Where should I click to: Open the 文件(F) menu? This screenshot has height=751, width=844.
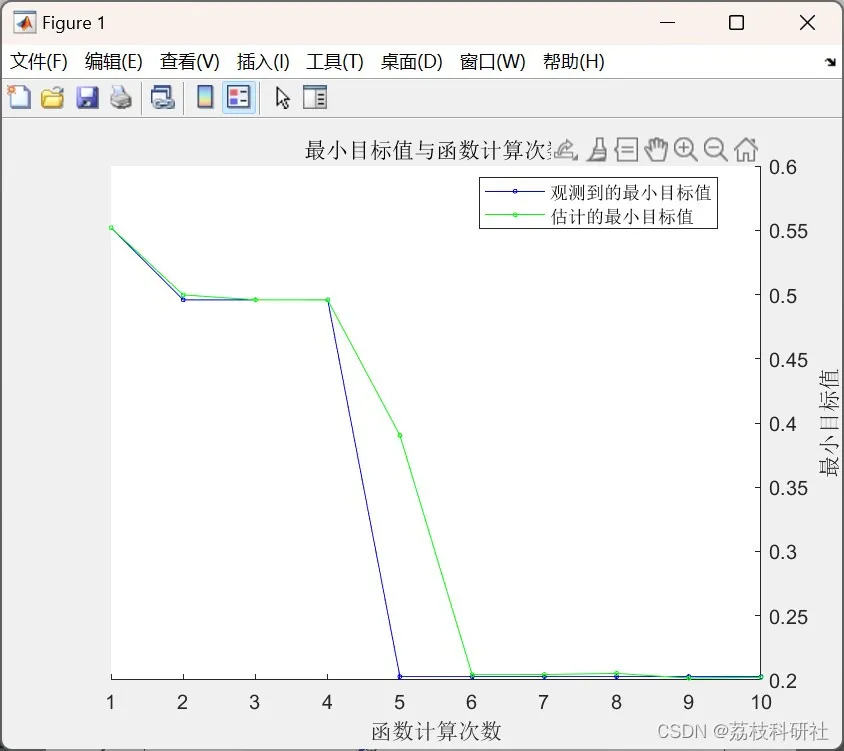pos(39,62)
